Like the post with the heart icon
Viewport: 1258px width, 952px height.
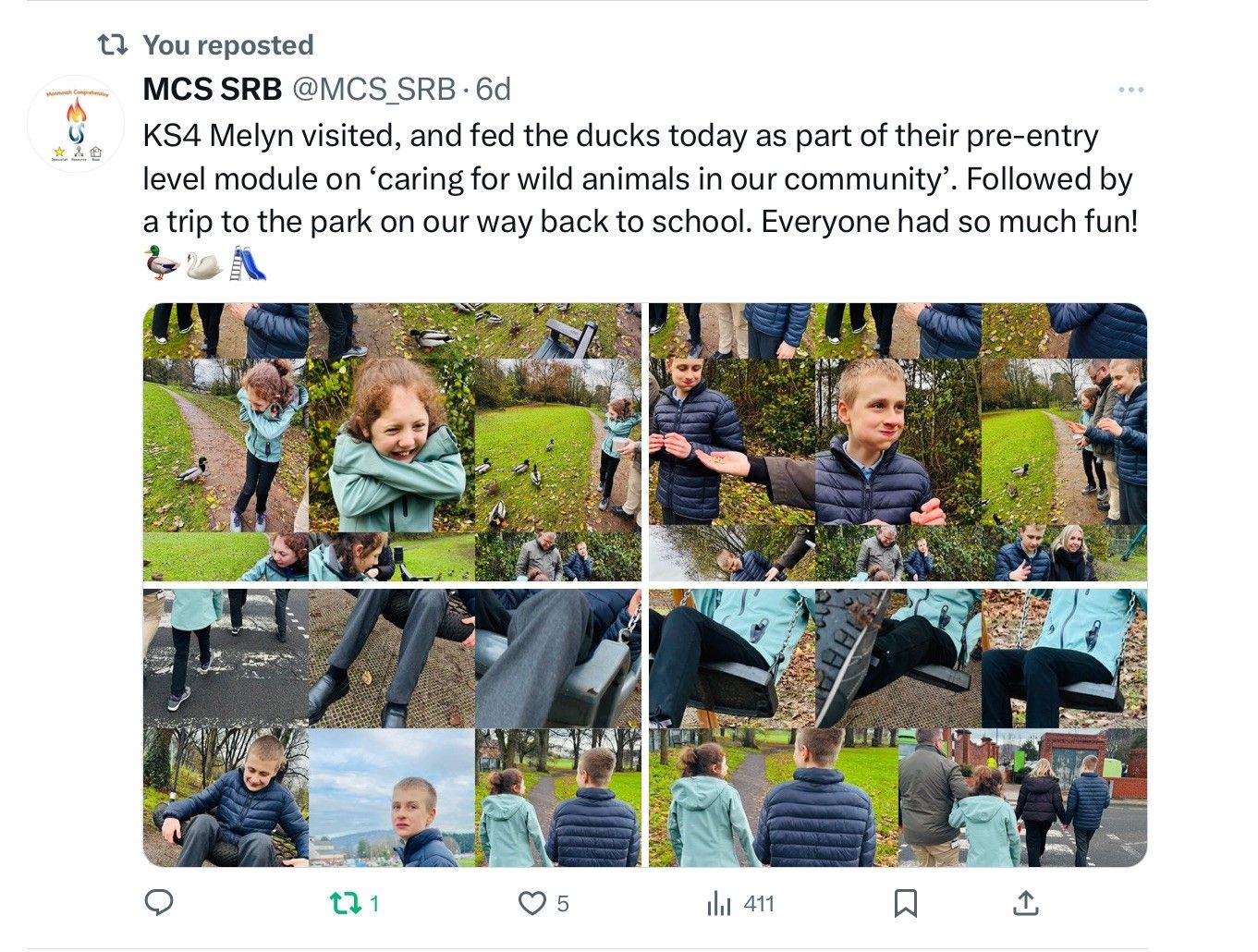coord(531,903)
